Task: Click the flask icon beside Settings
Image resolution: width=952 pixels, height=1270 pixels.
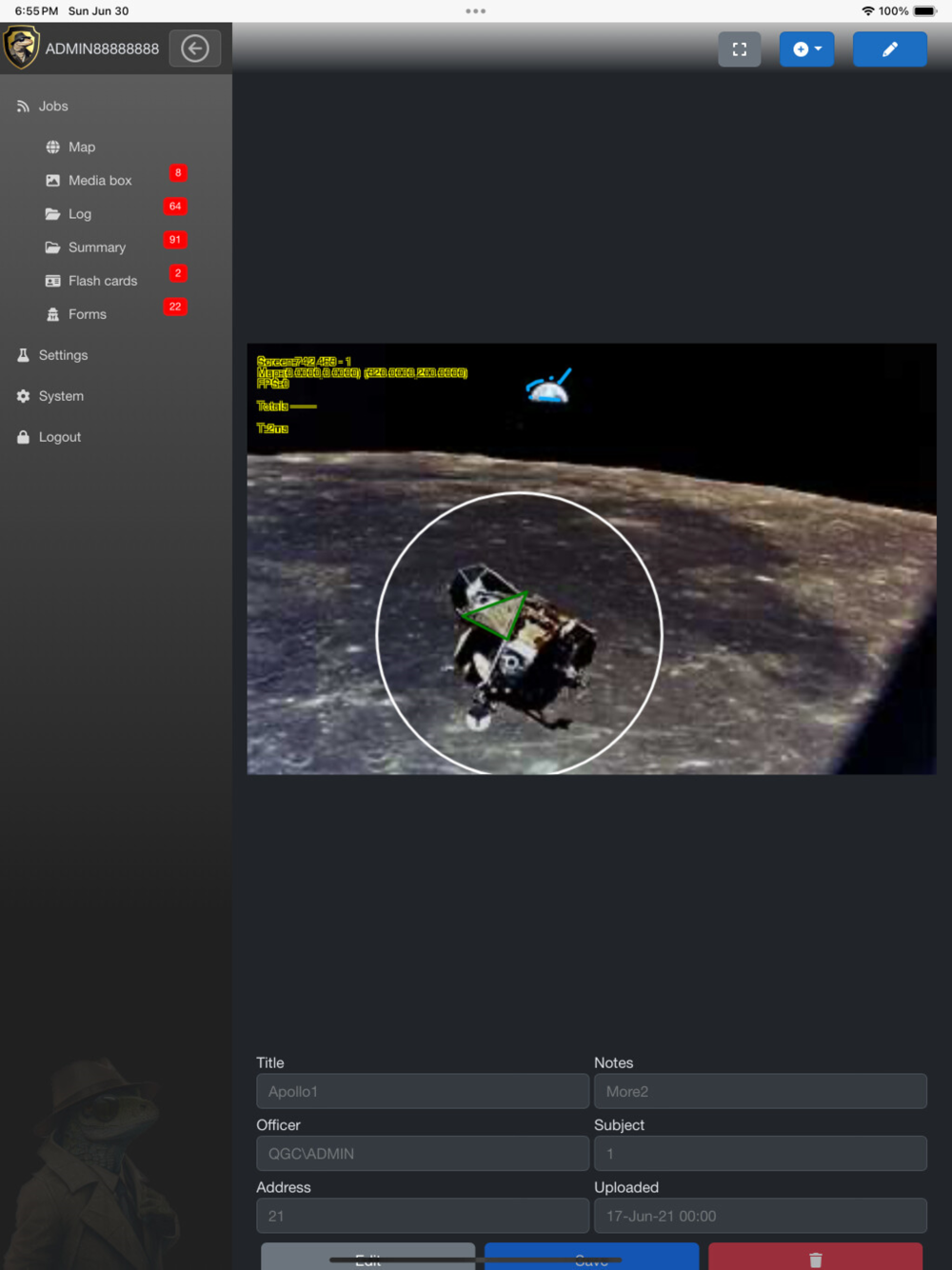Action: point(23,355)
